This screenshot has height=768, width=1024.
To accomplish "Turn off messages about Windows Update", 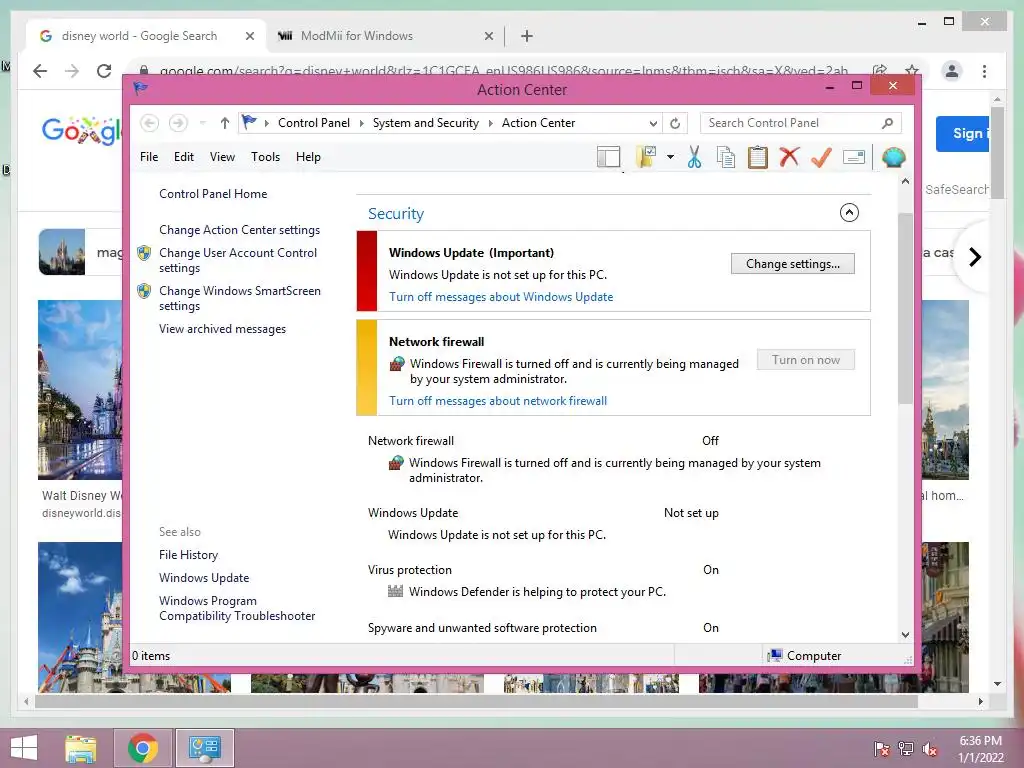I will (501, 296).
